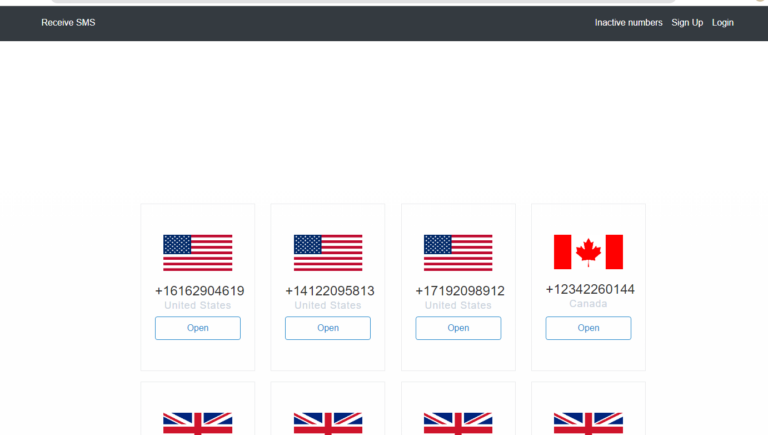The height and width of the screenshot is (435, 768).
Task: Go to Sign Up in navbar
Action: click(687, 22)
